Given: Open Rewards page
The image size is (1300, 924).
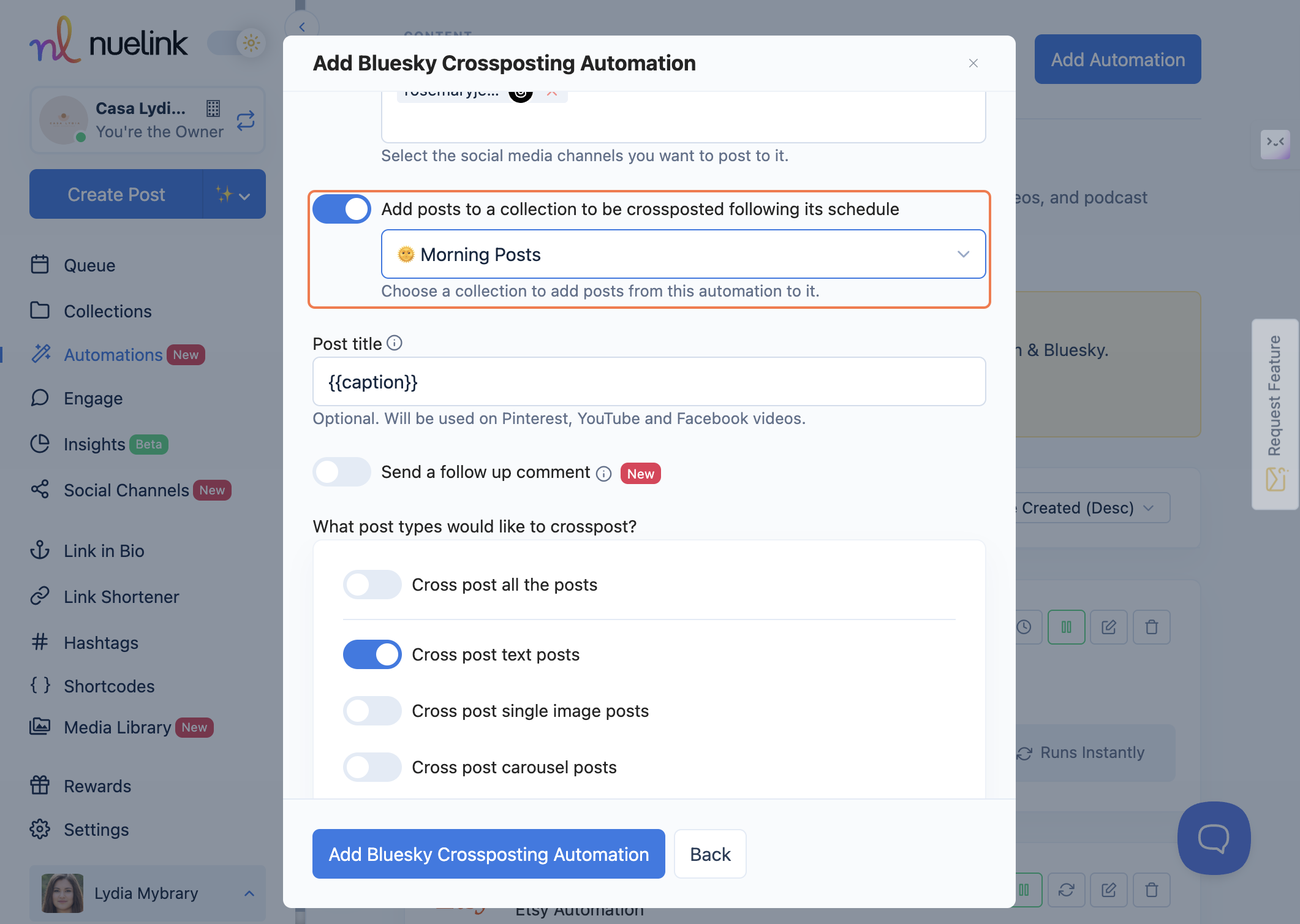Looking at the screenshot, I should coord(97,786).
